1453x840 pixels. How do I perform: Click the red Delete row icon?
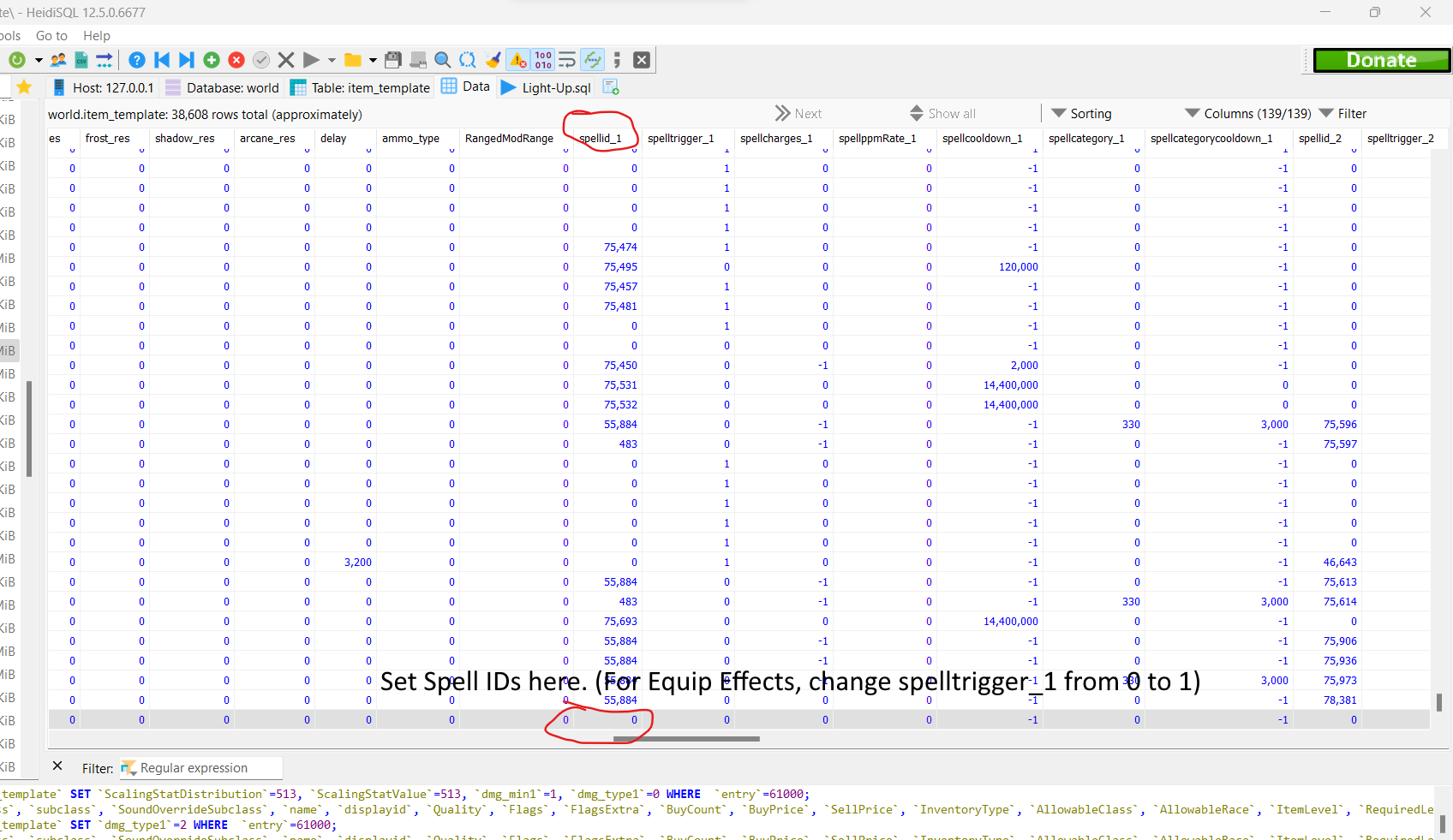point(236,60)
